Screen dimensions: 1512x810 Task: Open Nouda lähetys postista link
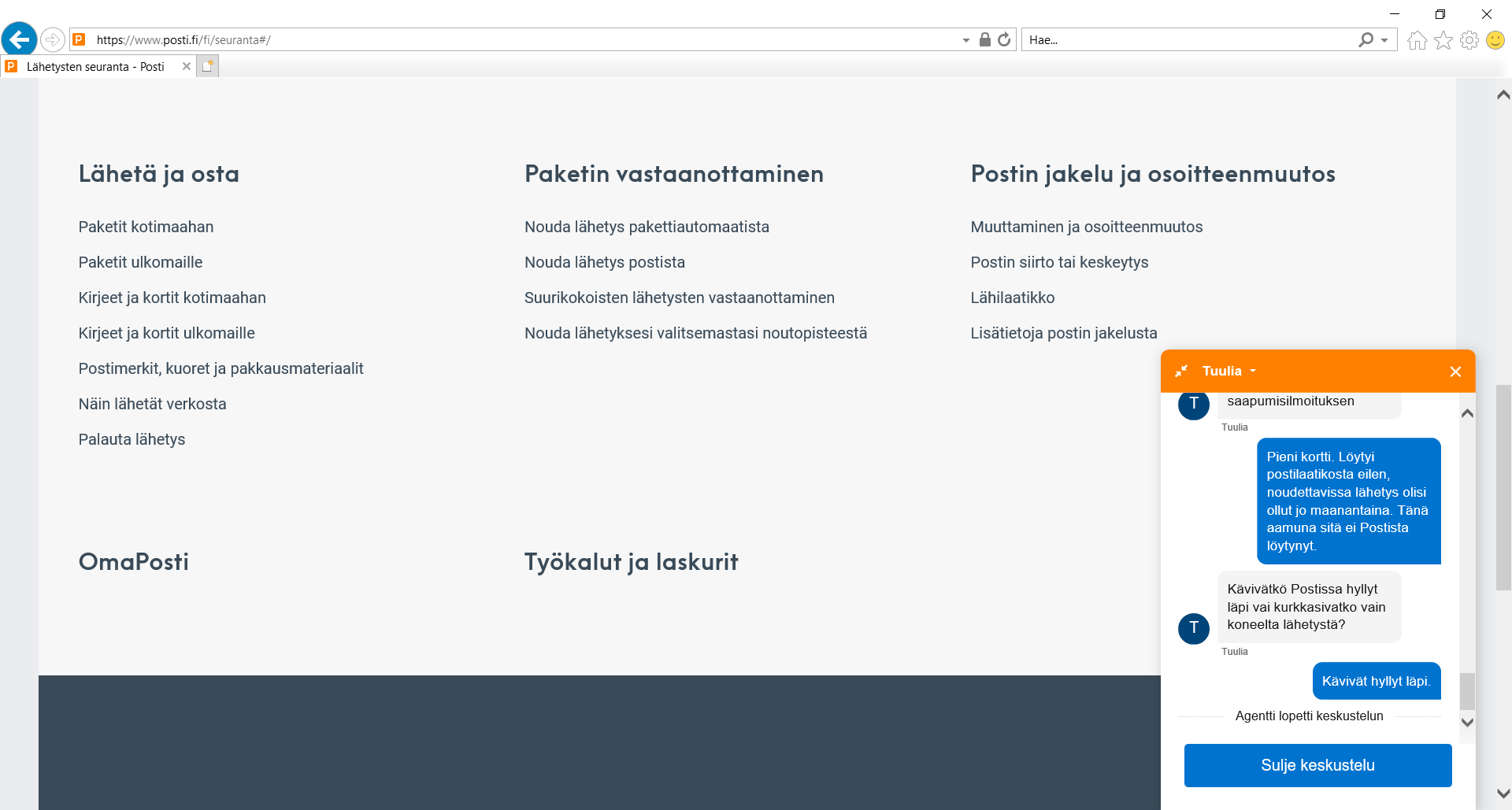click(605, 262)
